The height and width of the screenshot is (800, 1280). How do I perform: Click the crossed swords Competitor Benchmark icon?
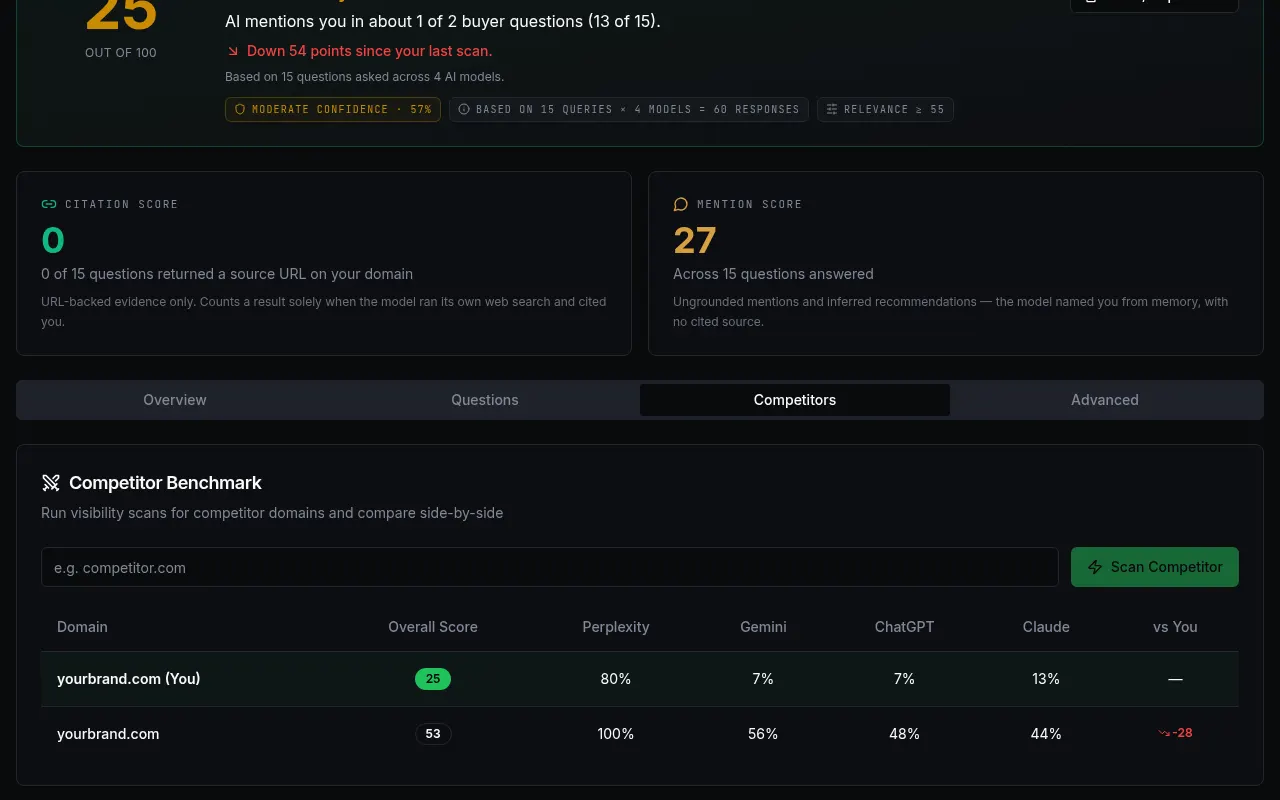tap(51, 483)
